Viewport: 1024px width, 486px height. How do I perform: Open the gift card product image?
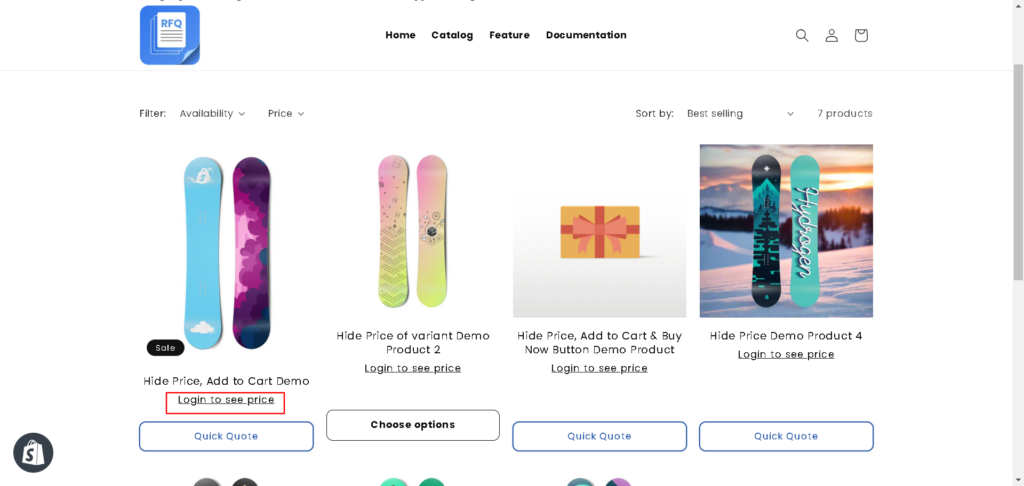click(x=599, y=231)
